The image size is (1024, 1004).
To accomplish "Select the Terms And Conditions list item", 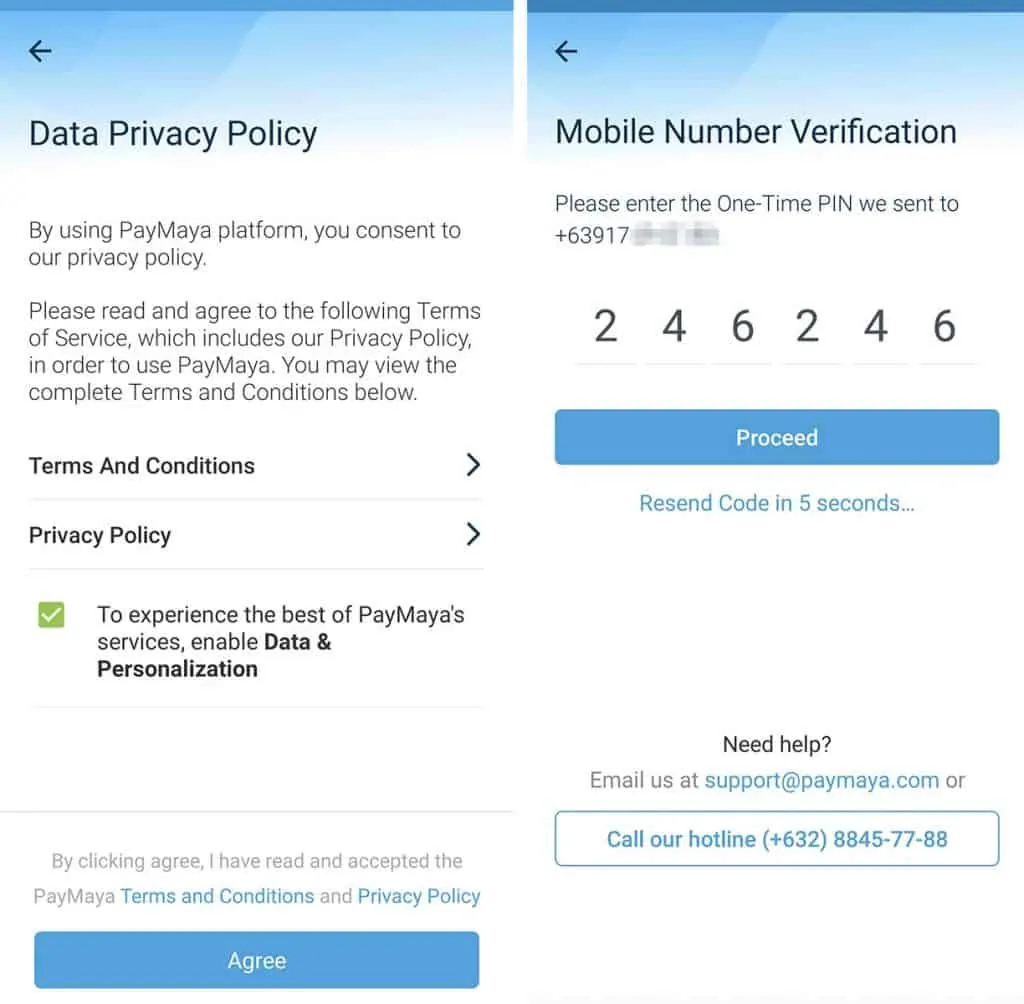I will coord(142,465).
